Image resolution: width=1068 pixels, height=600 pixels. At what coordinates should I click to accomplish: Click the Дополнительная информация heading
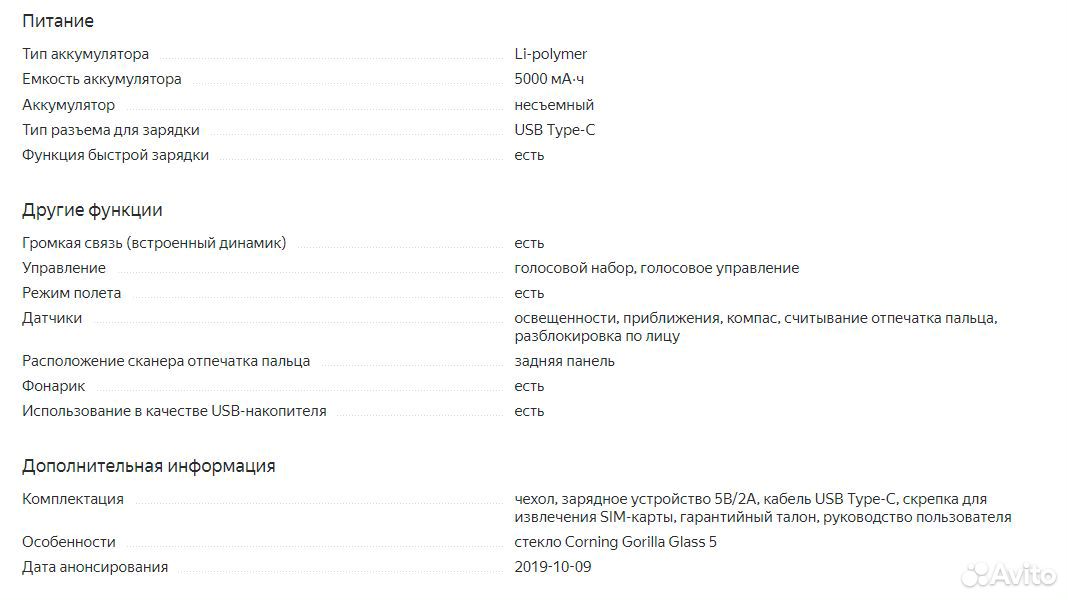[x=148, y=466]
